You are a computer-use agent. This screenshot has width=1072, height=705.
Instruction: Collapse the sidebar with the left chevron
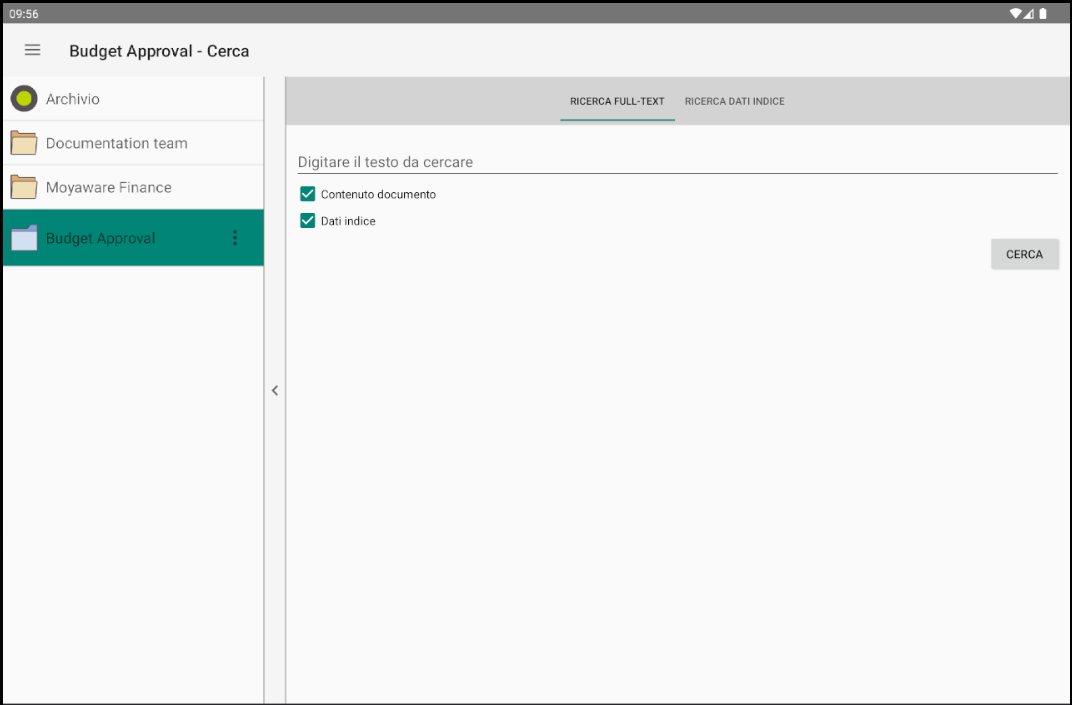[275, 391]
